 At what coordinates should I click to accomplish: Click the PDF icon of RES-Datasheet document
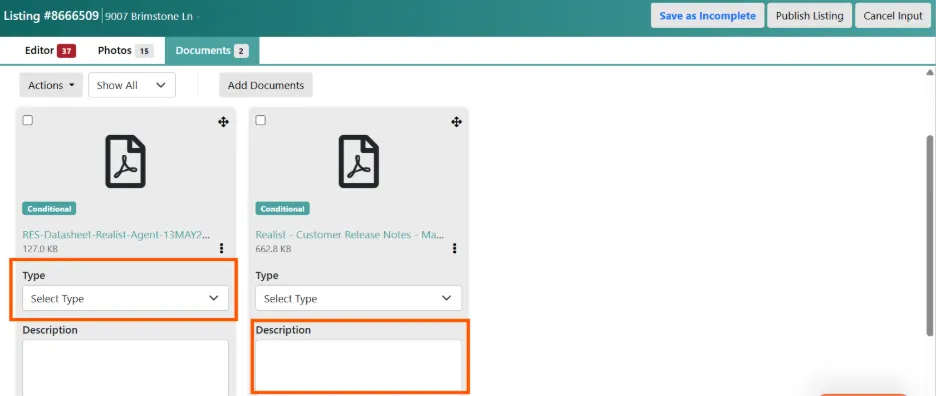point(125,161)
